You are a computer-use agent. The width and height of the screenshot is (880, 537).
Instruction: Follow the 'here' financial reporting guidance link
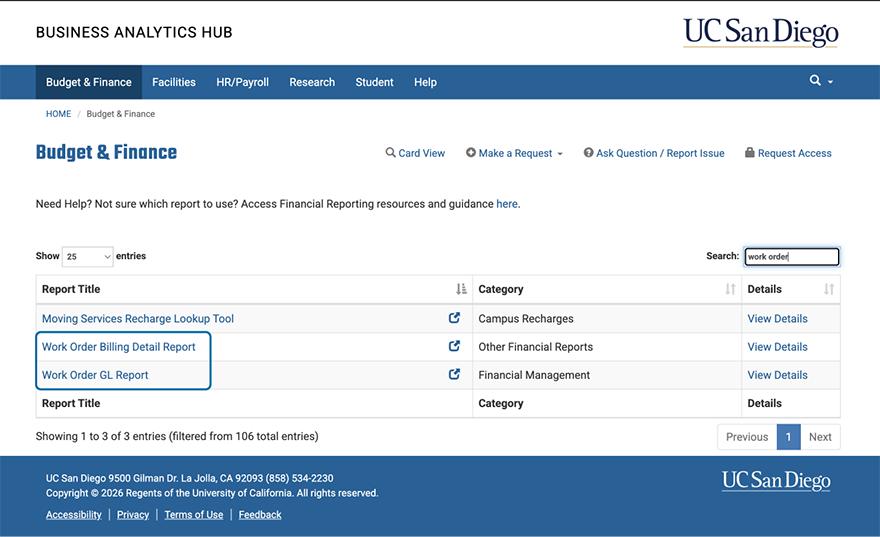507,204
